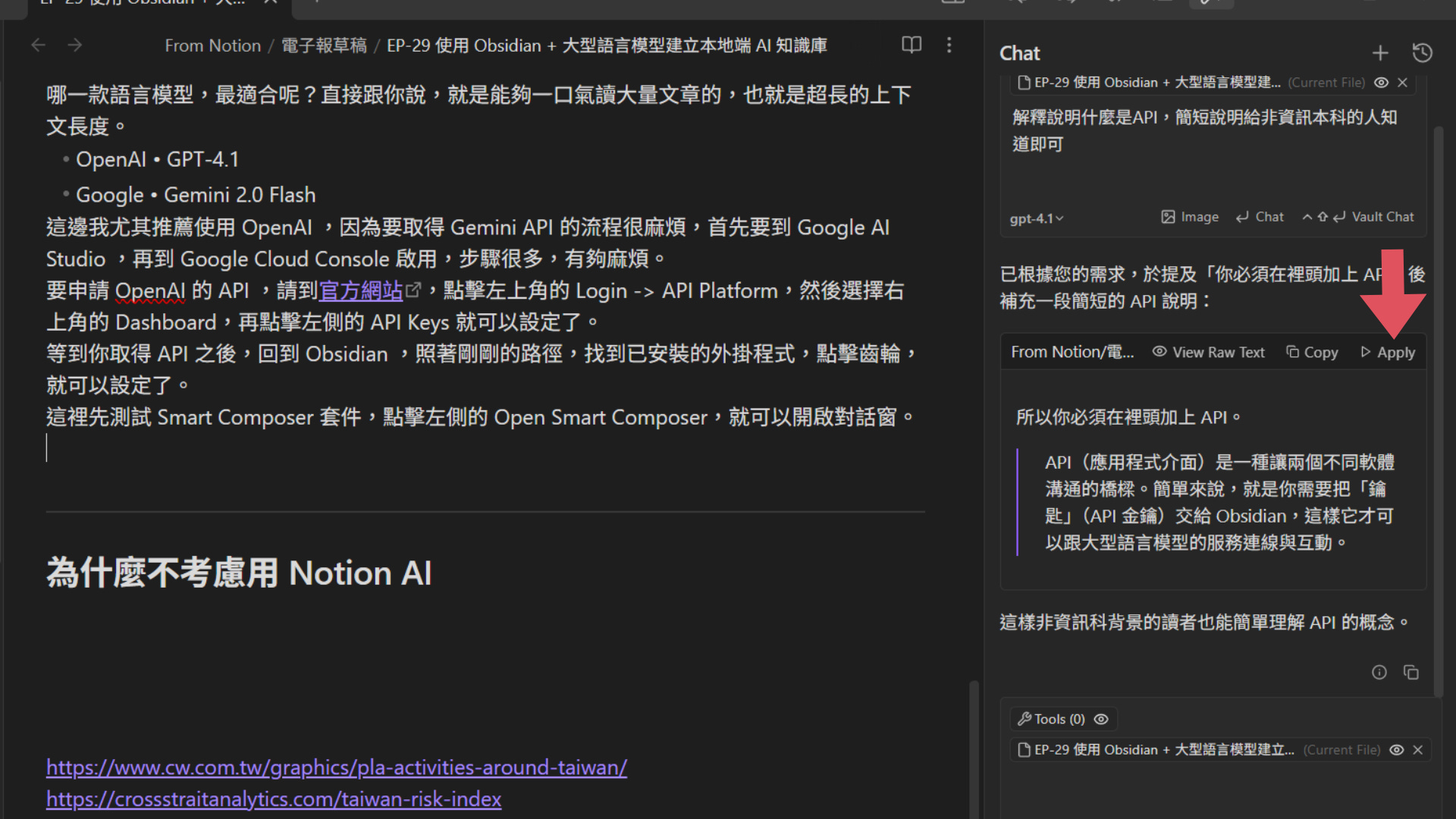Start a new chat with plus icon
Image resolution: width=1456 pixels, height=819 pixels.
coord(1380,53)
